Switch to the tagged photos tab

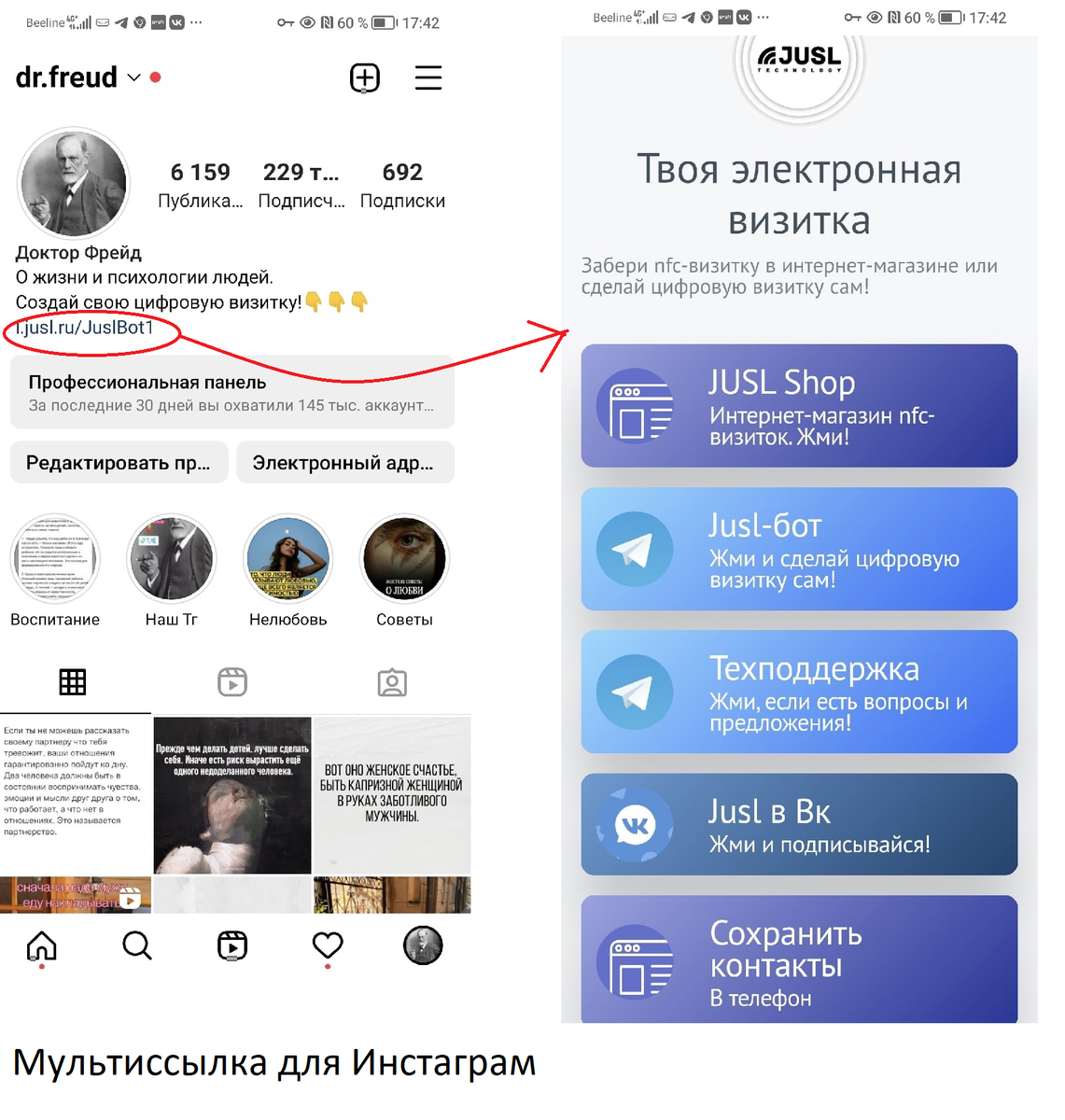click(x=392, y=682)
